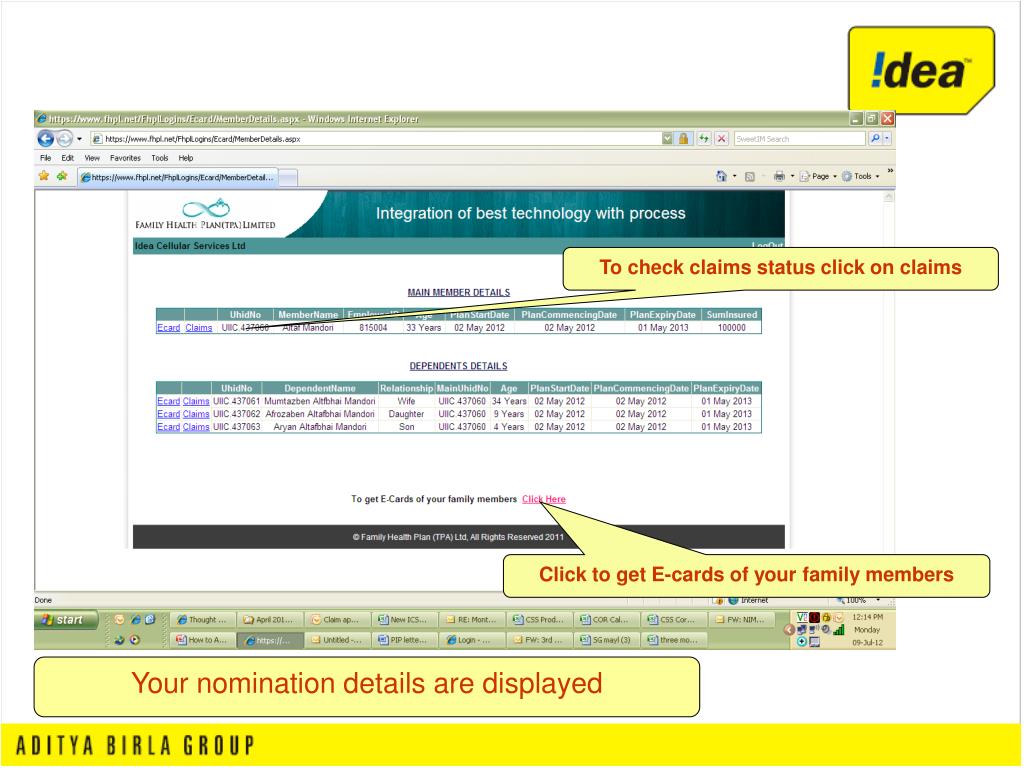Click the Claims link for Altaf Mandori
Image resolution: width=1024 pixels, height=768 pixels.
point(197,327)
